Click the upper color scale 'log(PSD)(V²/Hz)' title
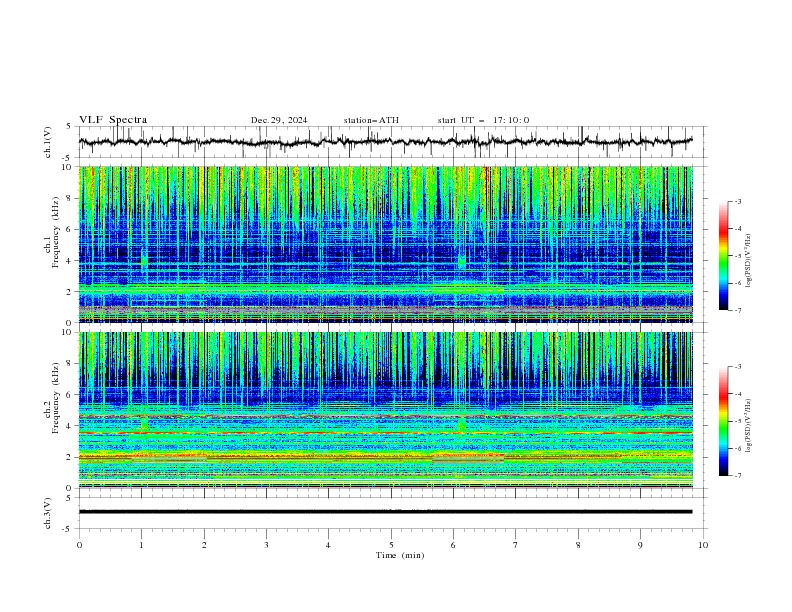 (x=749, y=261)
